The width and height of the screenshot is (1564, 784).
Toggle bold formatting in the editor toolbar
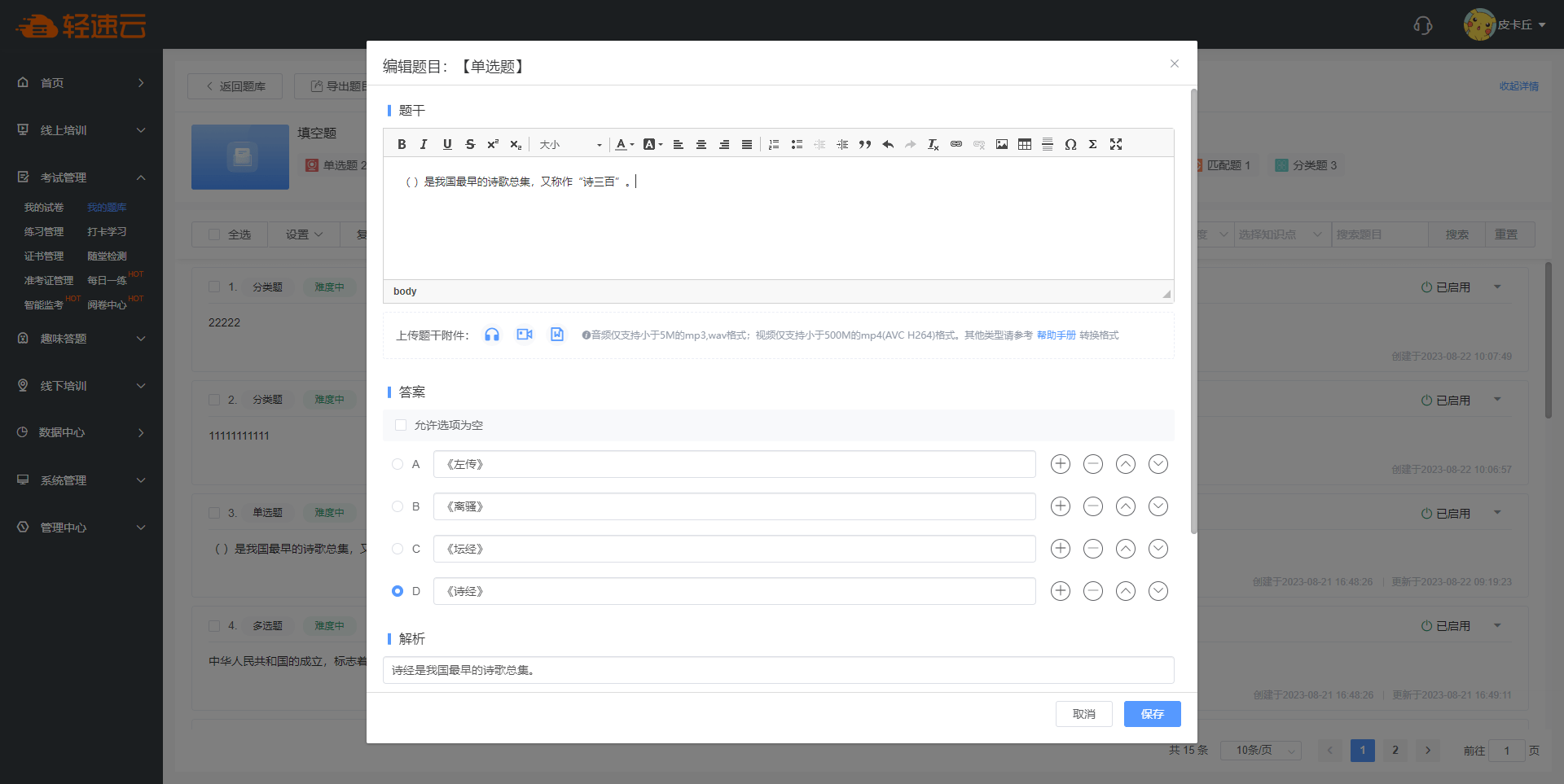[402, 144]
